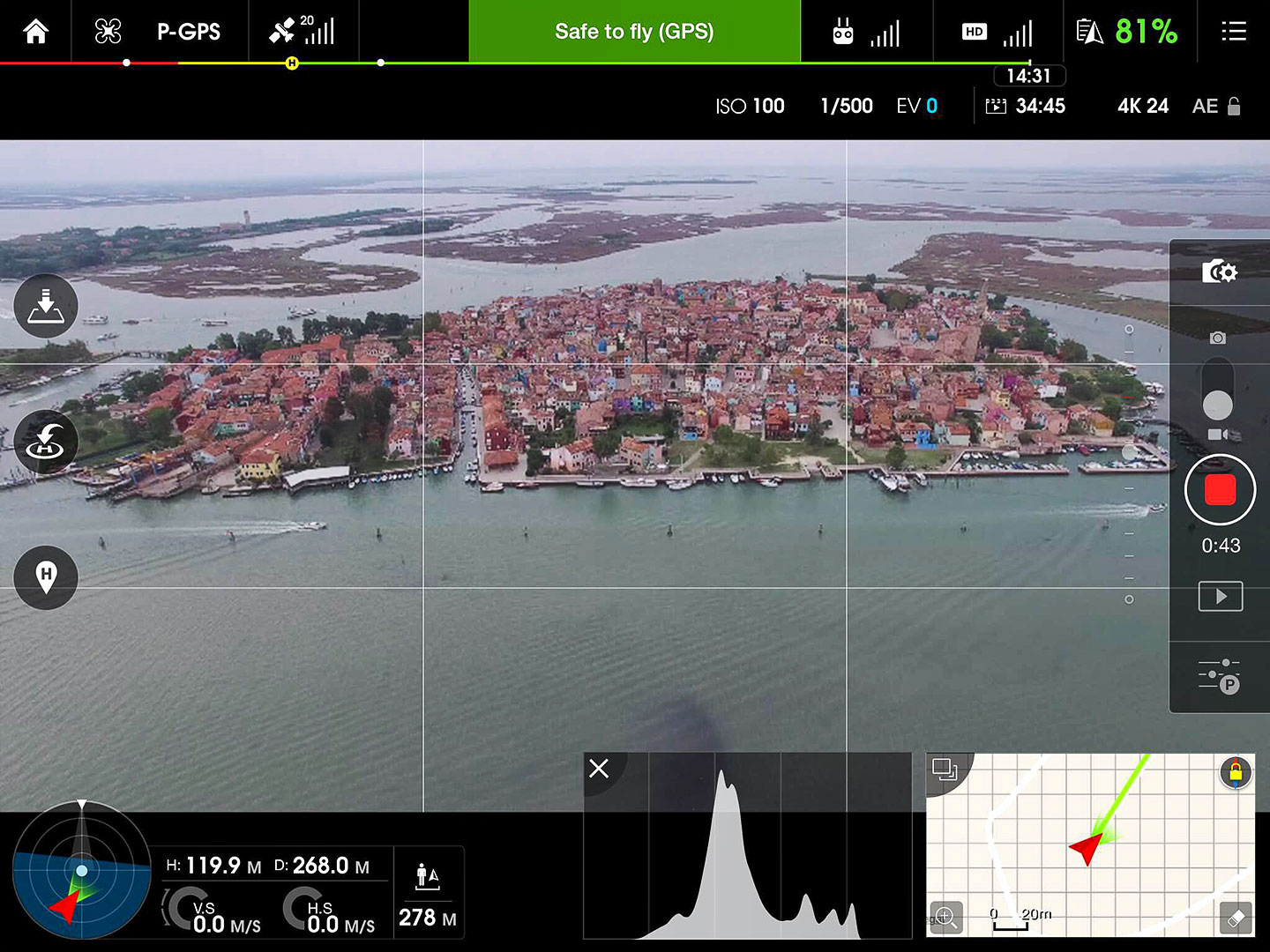
Task: Tap the GPS satellite signal icon
Action: pos(303,31)
